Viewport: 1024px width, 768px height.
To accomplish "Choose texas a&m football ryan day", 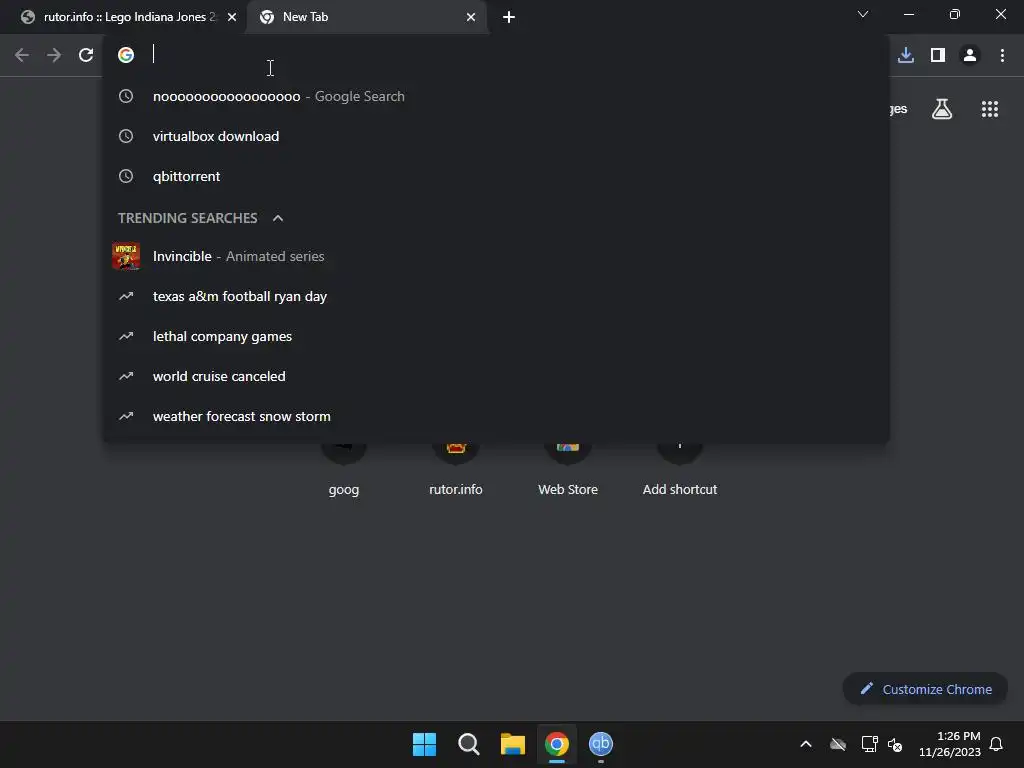I will [496, 296].
